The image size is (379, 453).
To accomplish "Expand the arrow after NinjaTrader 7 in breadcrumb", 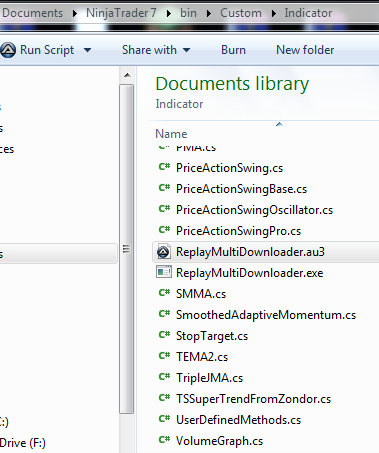I will tap(169, 14).
